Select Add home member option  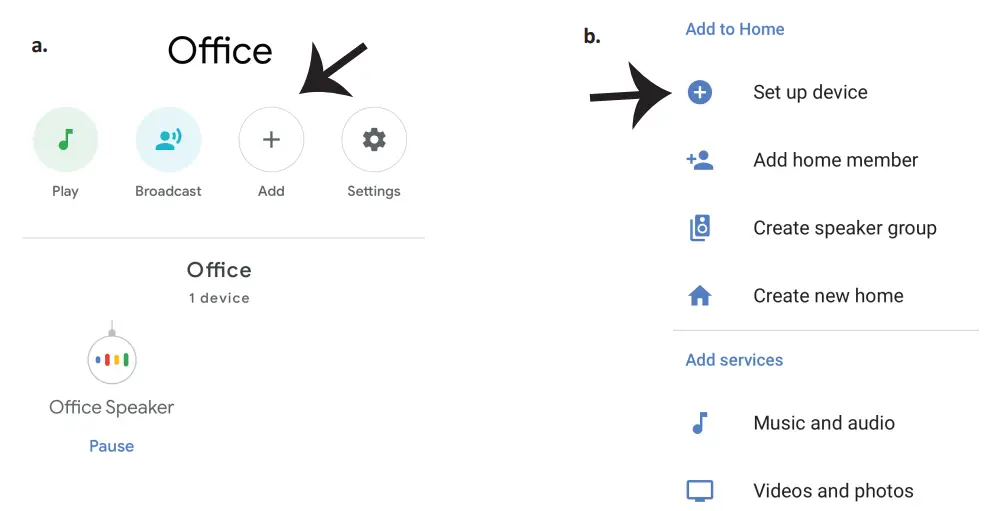[835, 160]
